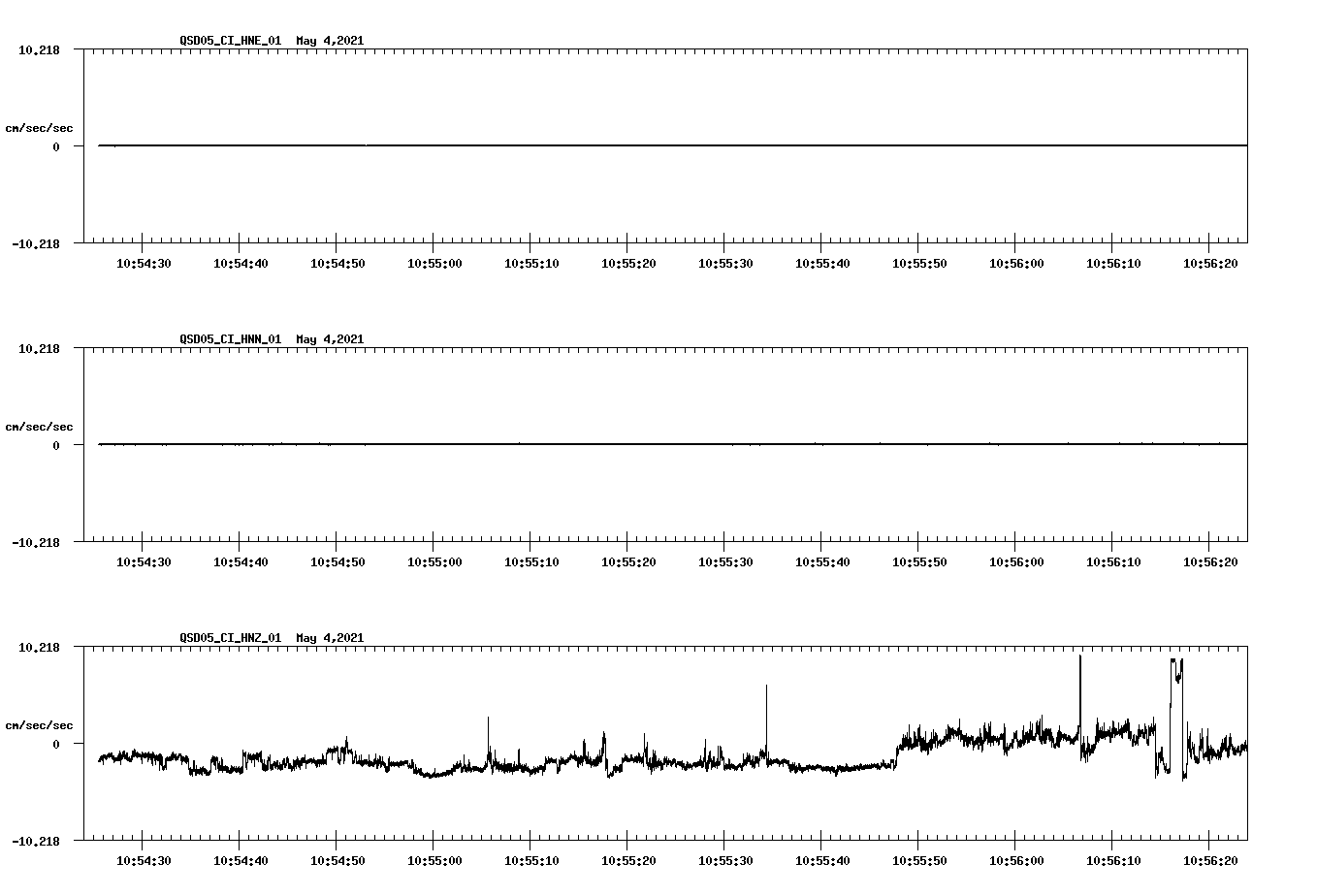Click the cm/sec/sec axis label on HNZ plot
Viewport: 1317px width, 896px height.
pyautogui.click(x=40, y=723)
